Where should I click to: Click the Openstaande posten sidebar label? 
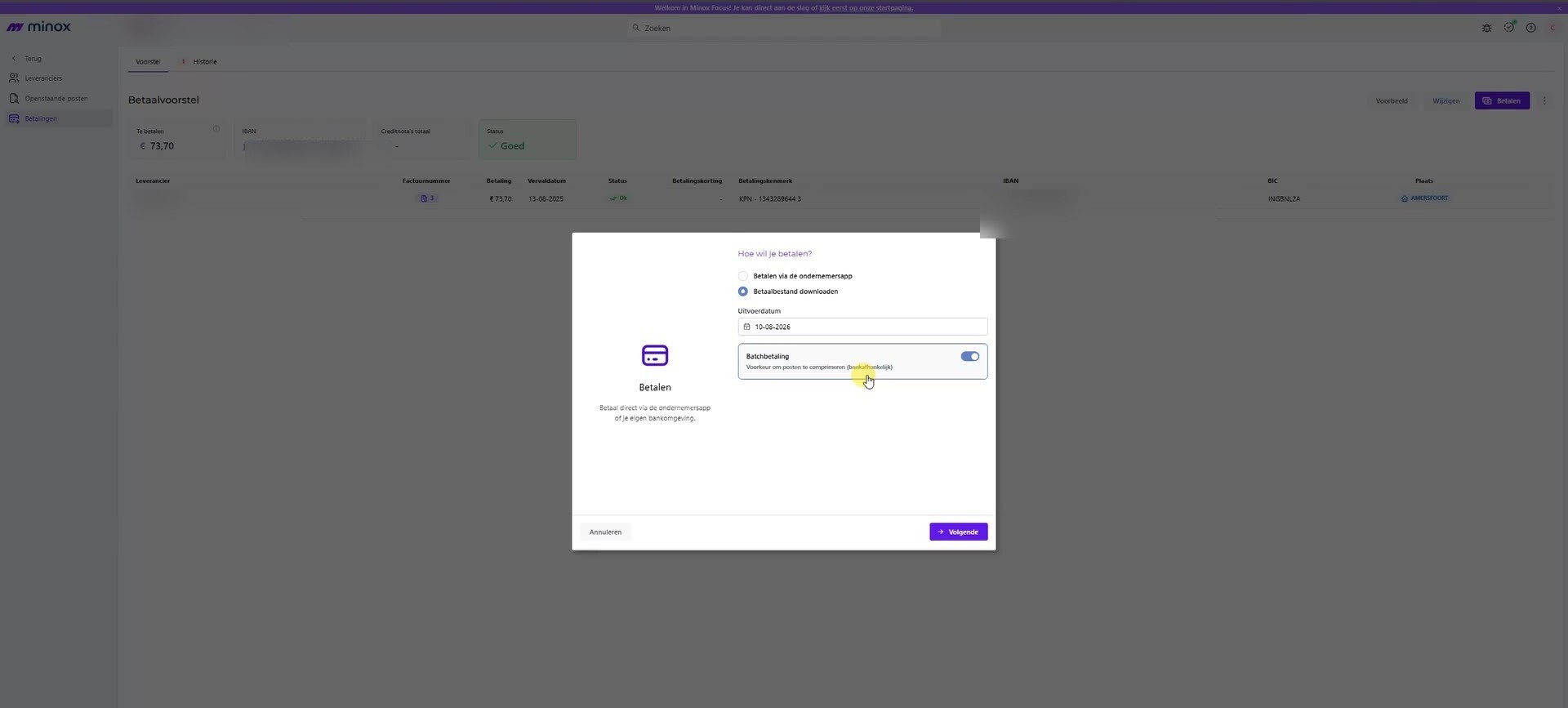tap(56, 99)
